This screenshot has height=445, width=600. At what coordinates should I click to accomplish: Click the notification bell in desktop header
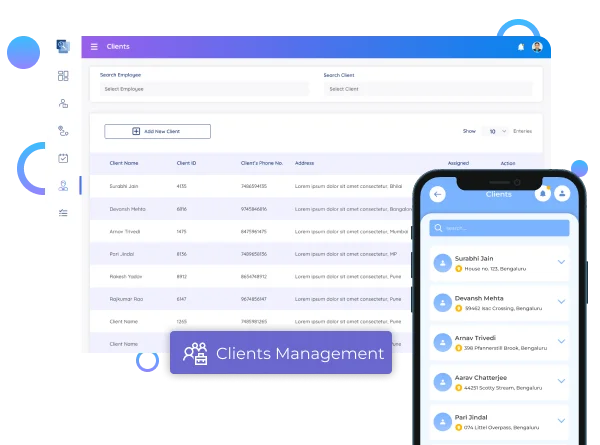[521, 47]
